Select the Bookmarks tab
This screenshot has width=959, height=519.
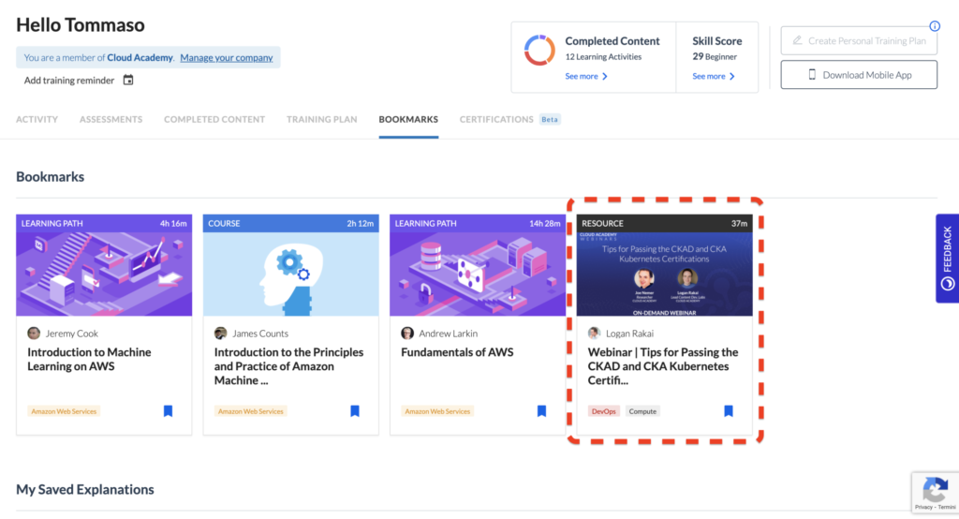tap(408, 119)
